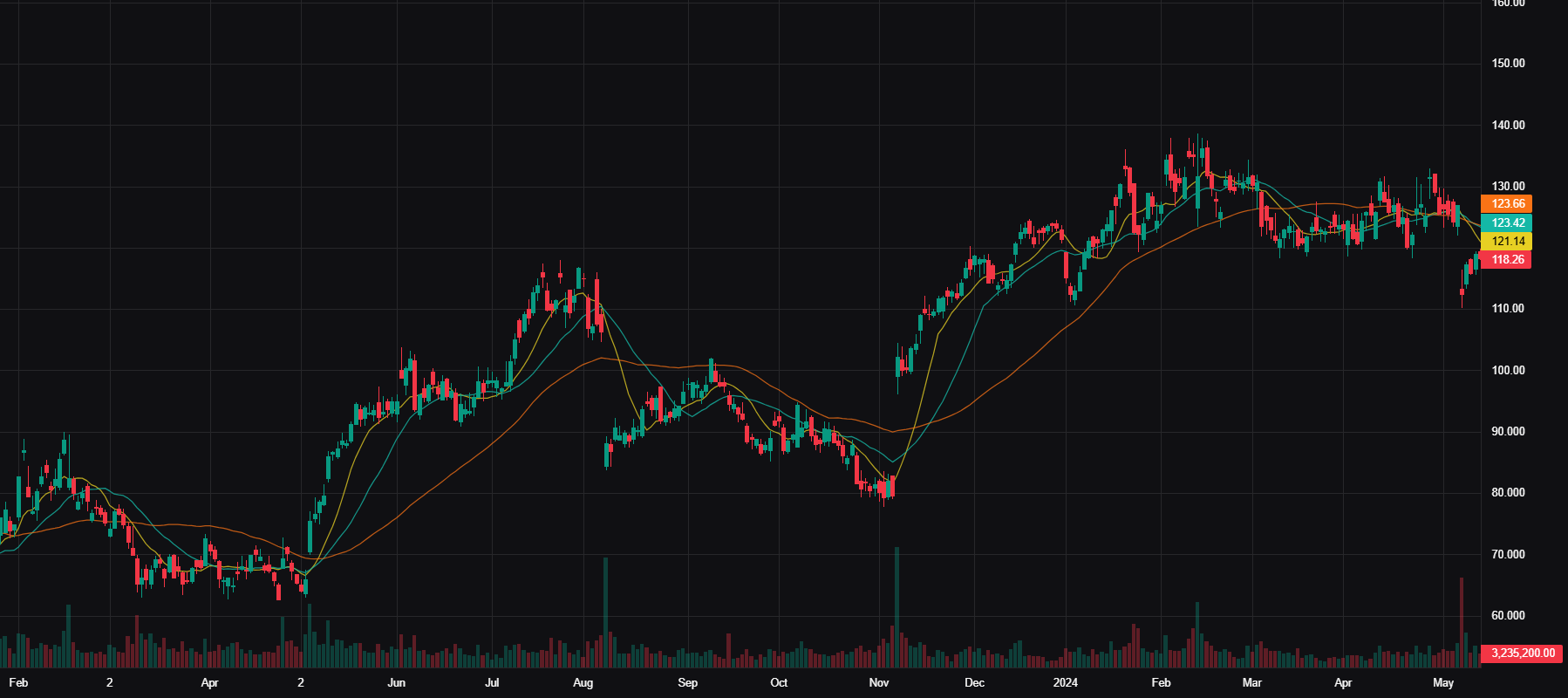Click the May label on the time axis
The height and width of the screenshot is (698, 1568).
coord(1443,683)
